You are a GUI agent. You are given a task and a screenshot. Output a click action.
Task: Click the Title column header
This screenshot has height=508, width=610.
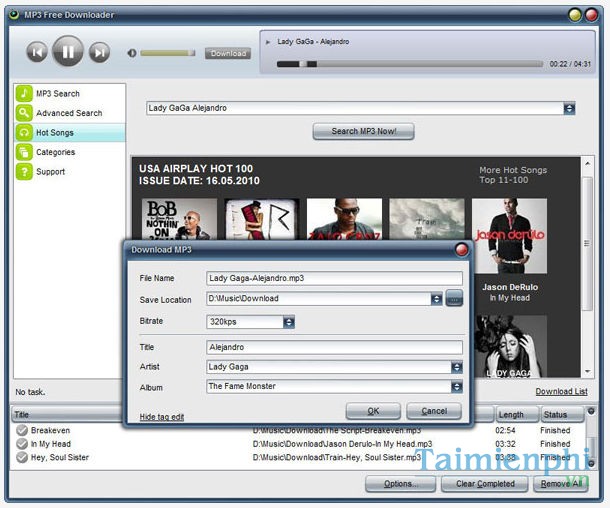tap(66, 415)
